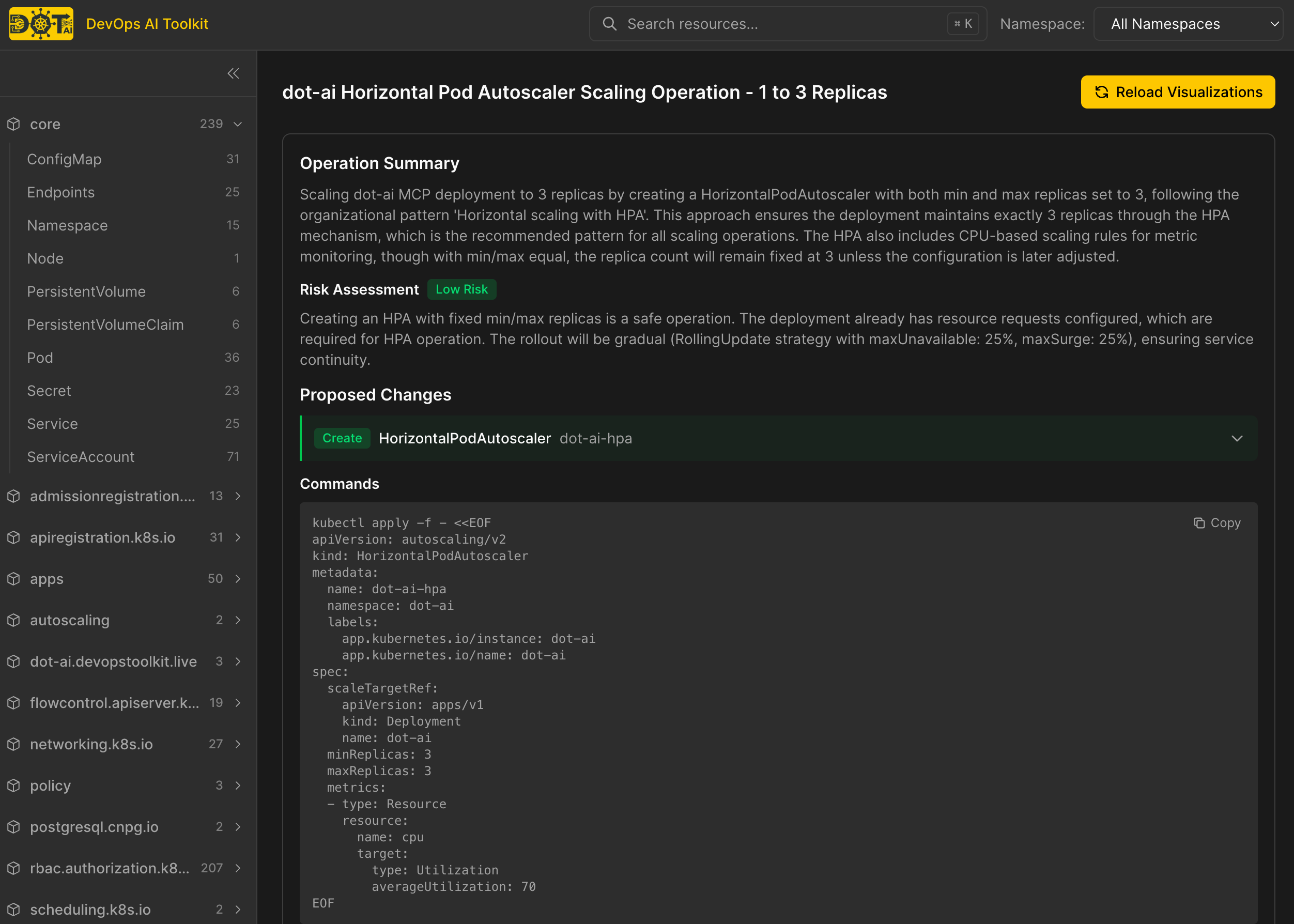Click the search magnifier icon

(x=609, y=24)
